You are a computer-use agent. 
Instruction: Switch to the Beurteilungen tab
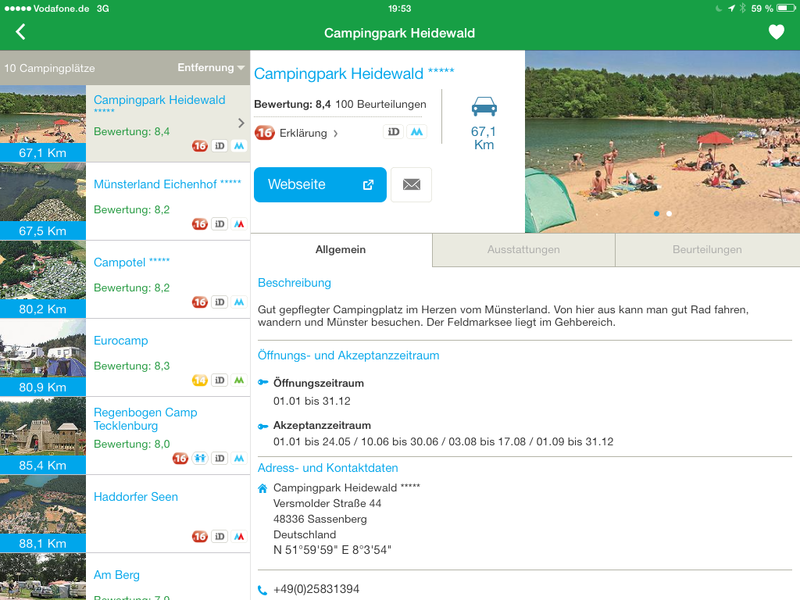pos(707,250)
